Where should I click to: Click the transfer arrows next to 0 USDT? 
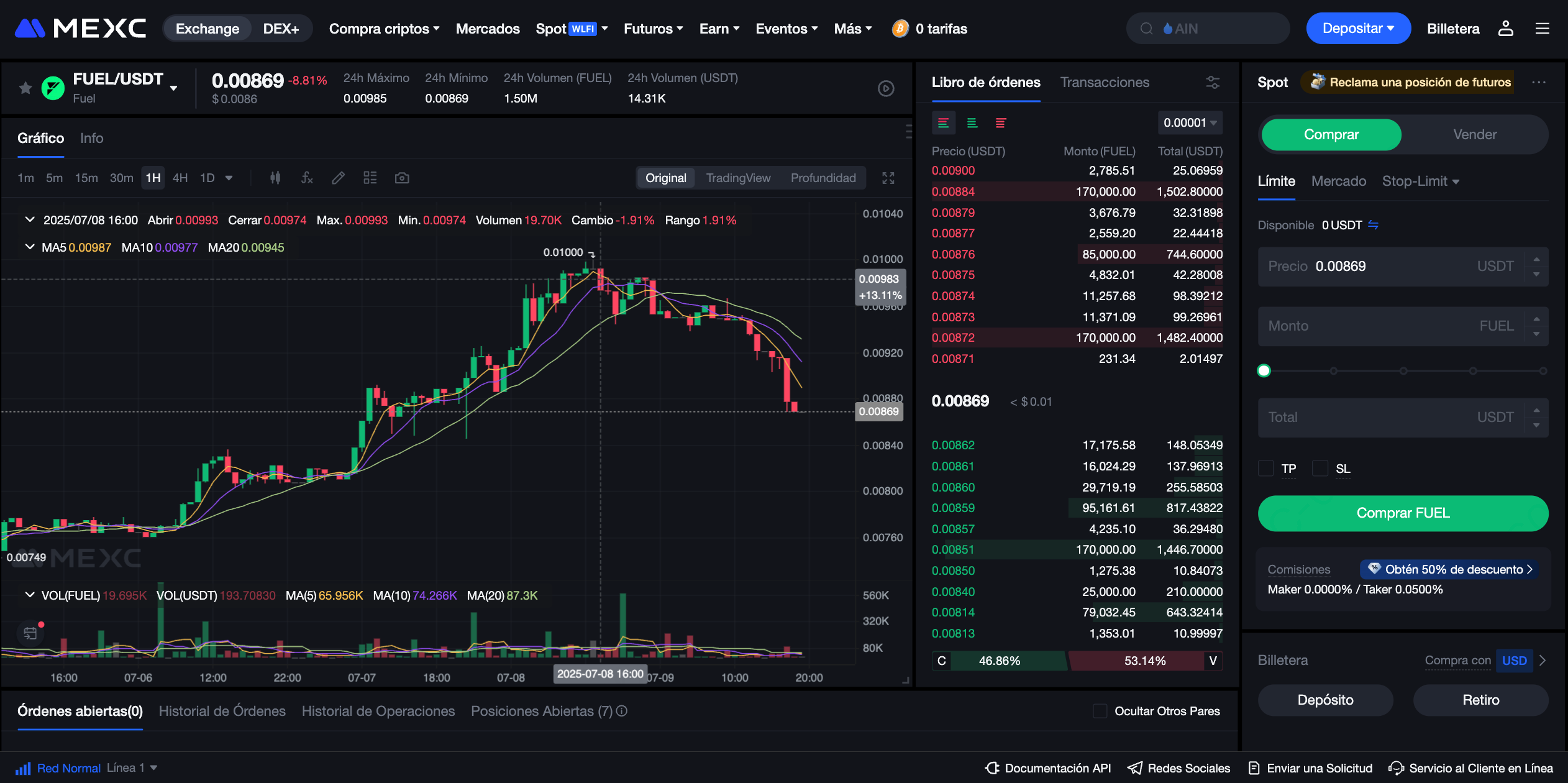[1373, 225]
